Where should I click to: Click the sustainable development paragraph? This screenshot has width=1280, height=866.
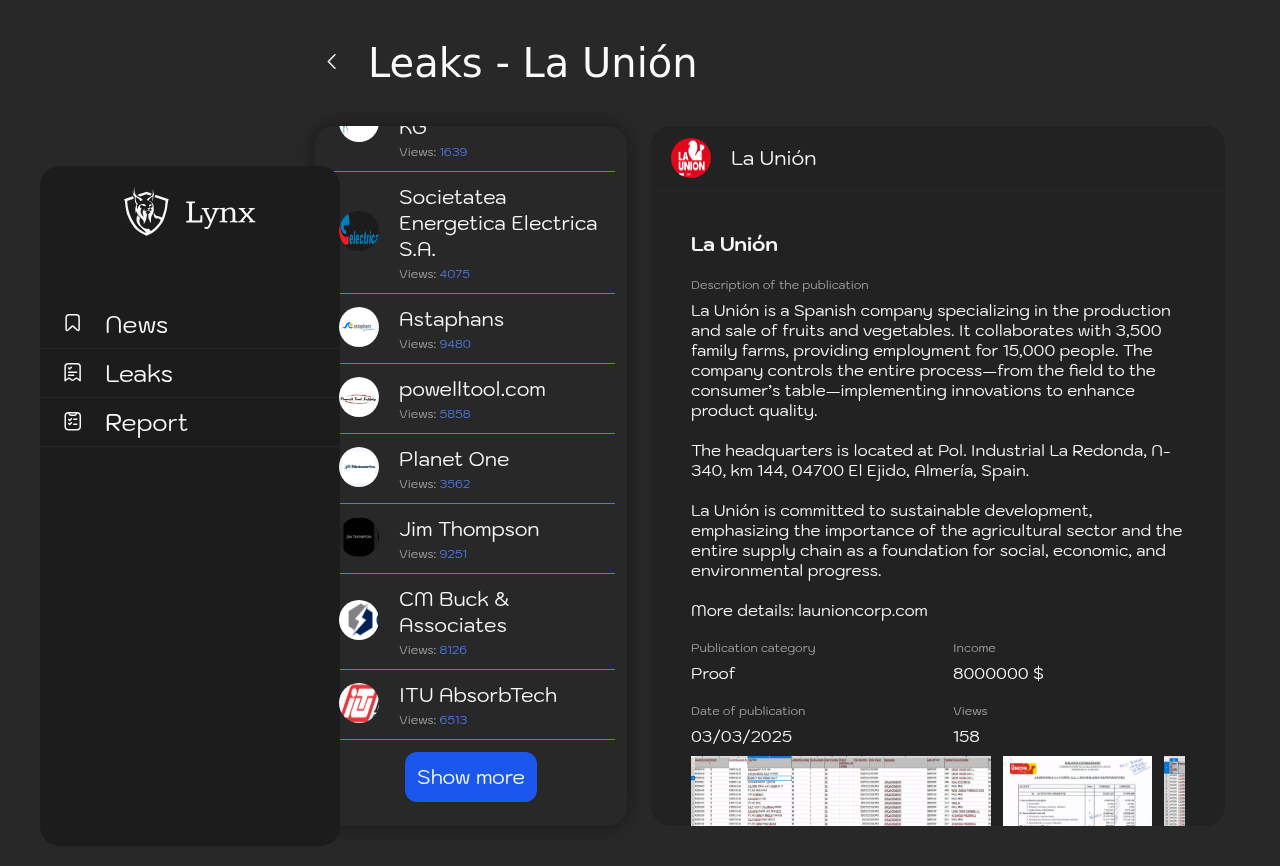(937, 540)
